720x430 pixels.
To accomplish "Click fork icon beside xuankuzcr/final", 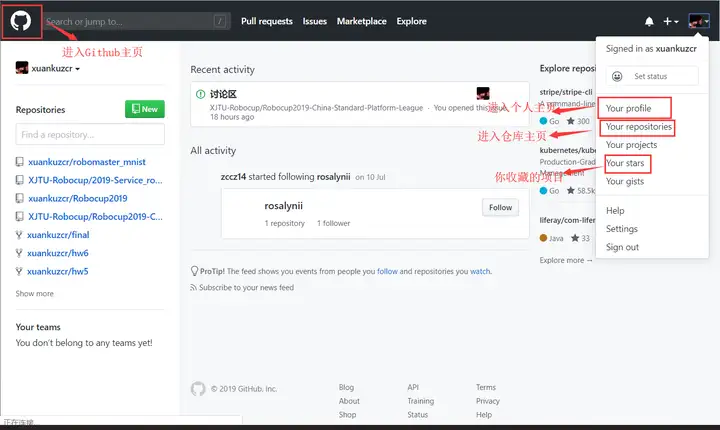I will coord(19,235).
